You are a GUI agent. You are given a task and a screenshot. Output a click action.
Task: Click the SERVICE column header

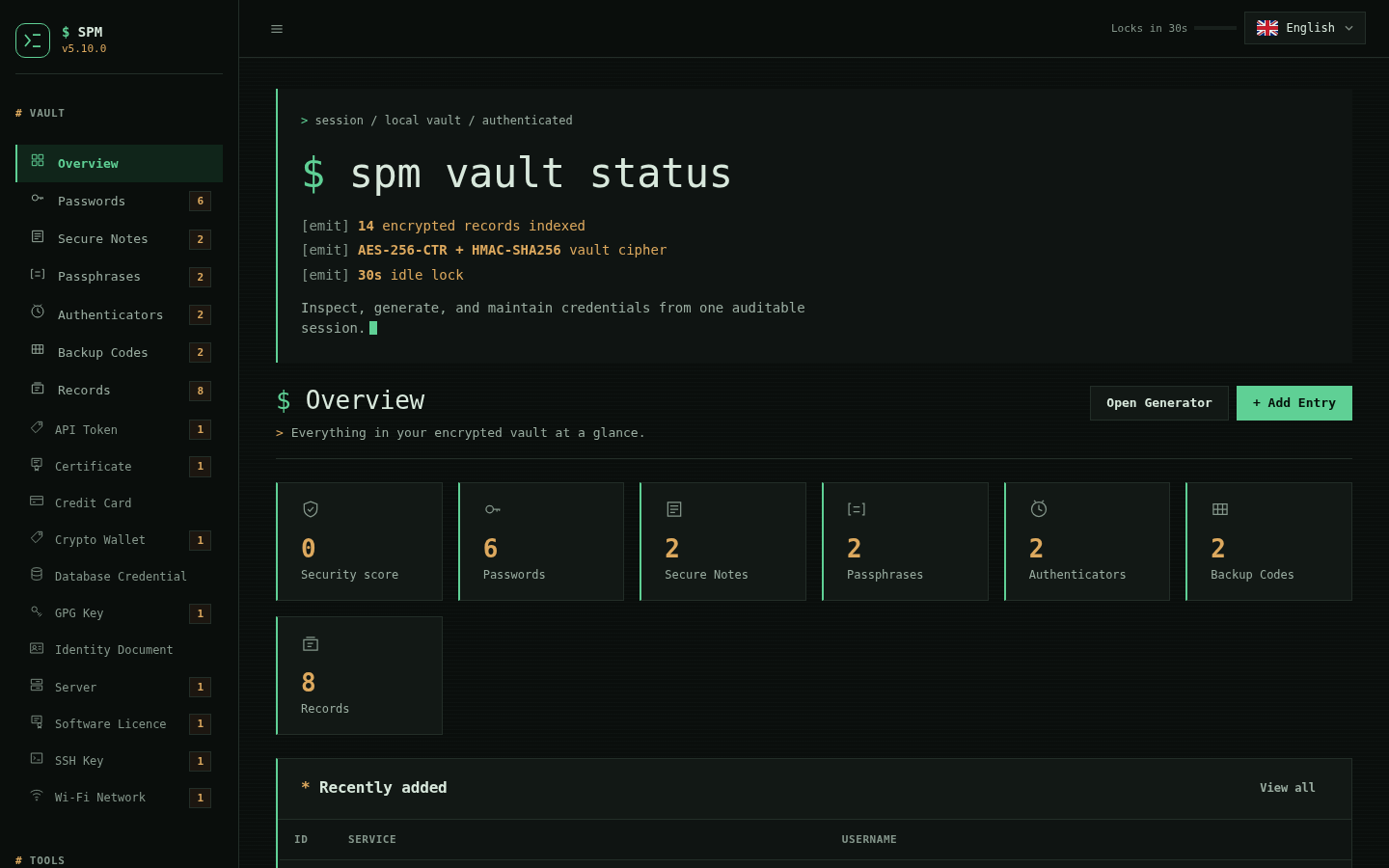(x=372, y=839)
